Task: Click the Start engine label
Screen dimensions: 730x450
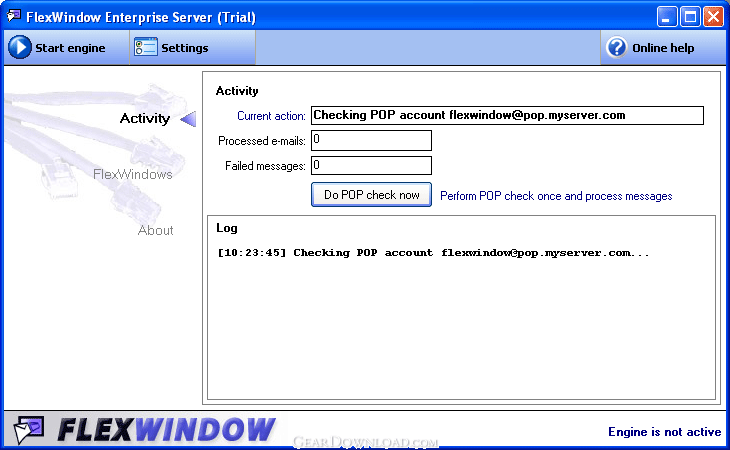Action: [x=70, y=48]
